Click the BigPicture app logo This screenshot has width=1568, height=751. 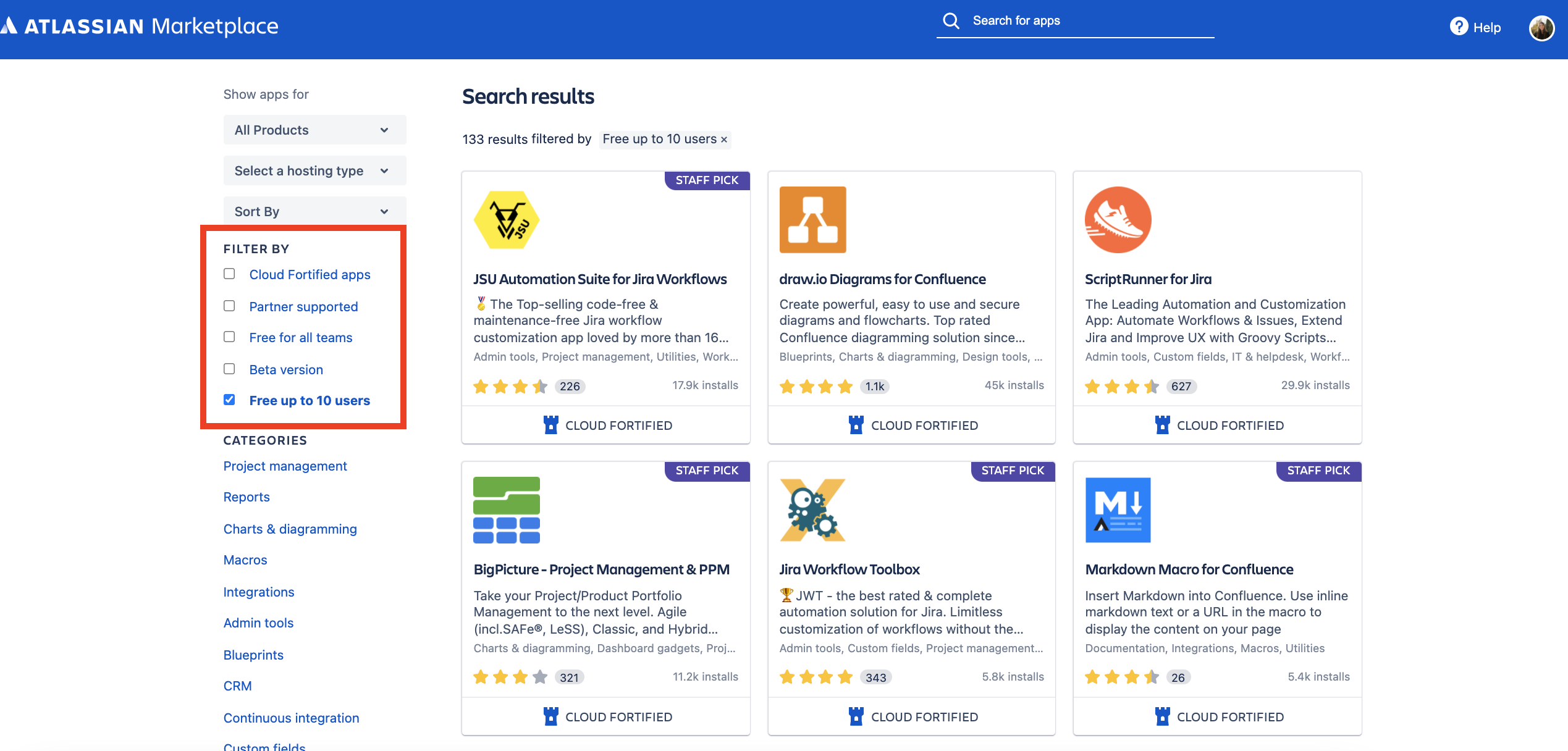point(507,510)
